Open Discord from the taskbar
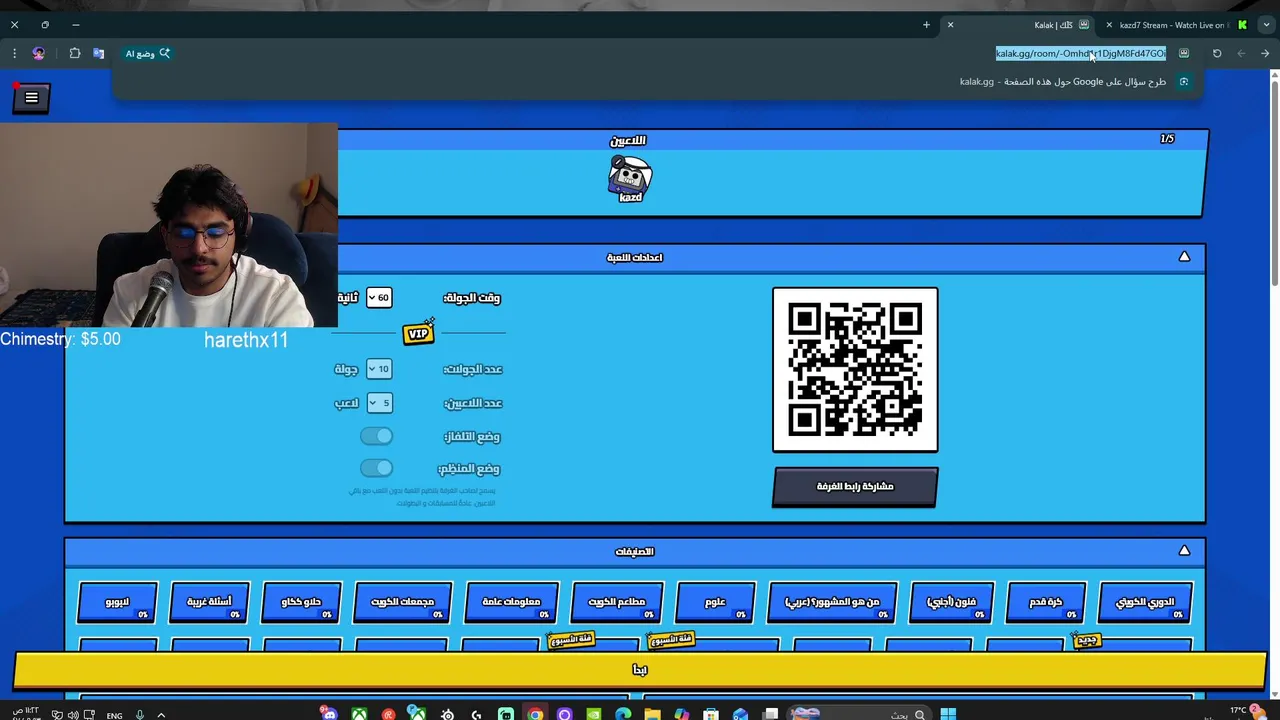 click(x=328, y=713)
